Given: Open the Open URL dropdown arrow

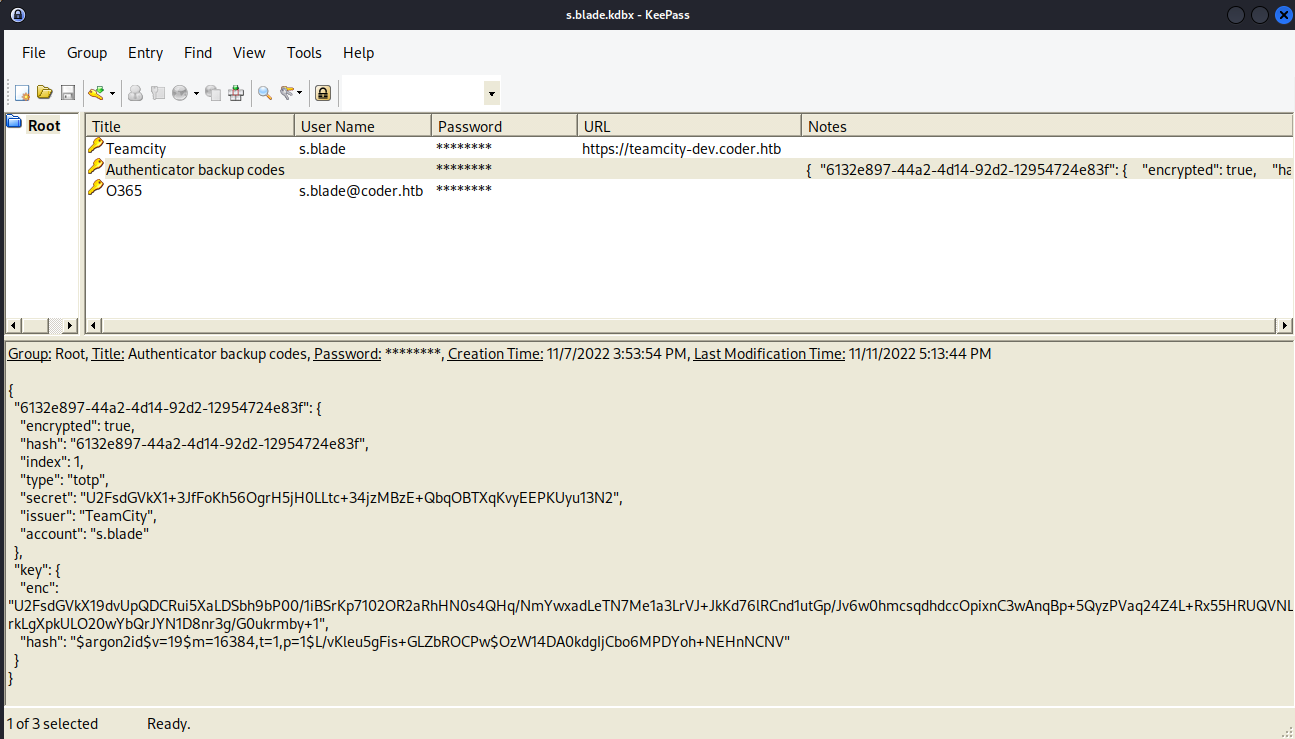Looking at the screenshot, I should pyautogui.click(x=196, y=93).
